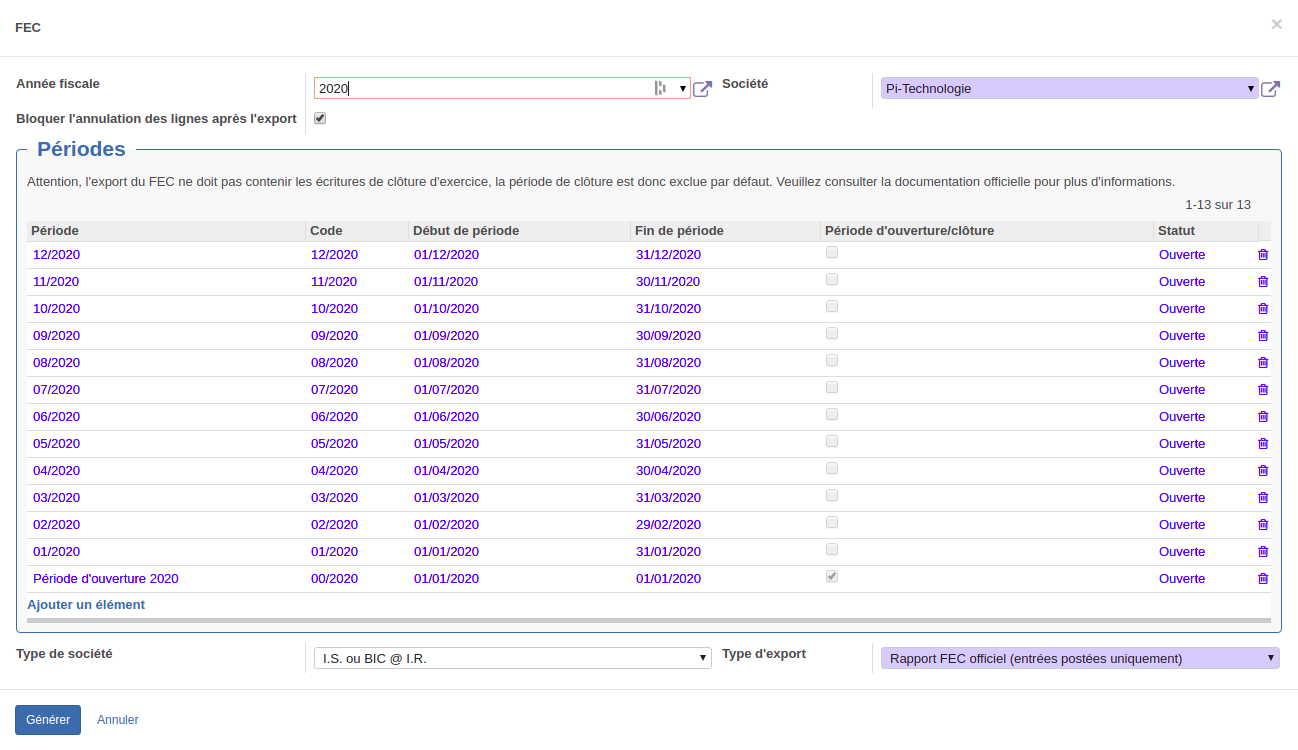The height and width of the screenshot is (750, 1298).
Task: Toggle opening/closing checkbox for period 09/2020
Action: click(832, 334)
